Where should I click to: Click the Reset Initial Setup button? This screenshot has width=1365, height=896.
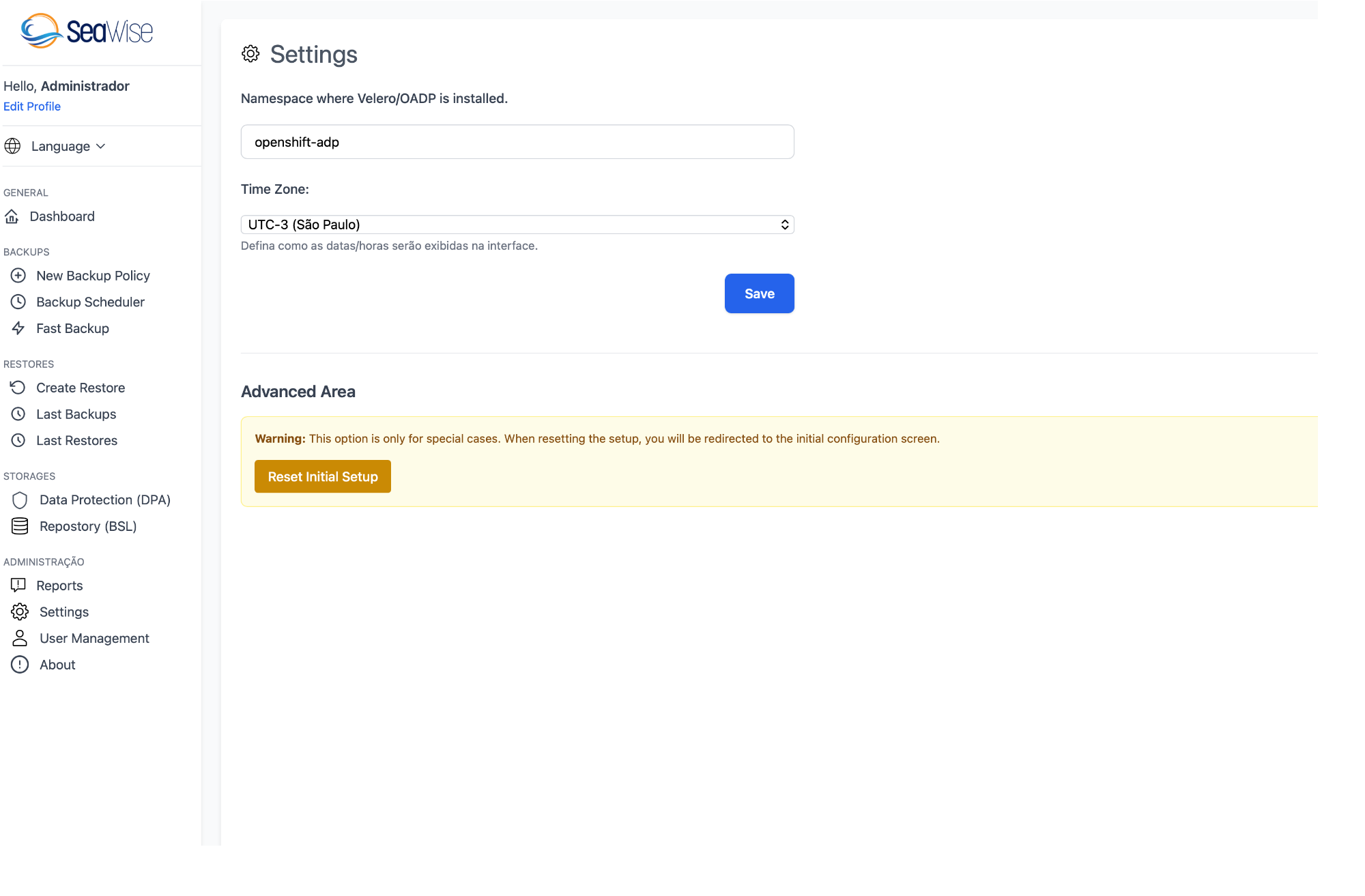pyautogui.click(x=322, y=476)
